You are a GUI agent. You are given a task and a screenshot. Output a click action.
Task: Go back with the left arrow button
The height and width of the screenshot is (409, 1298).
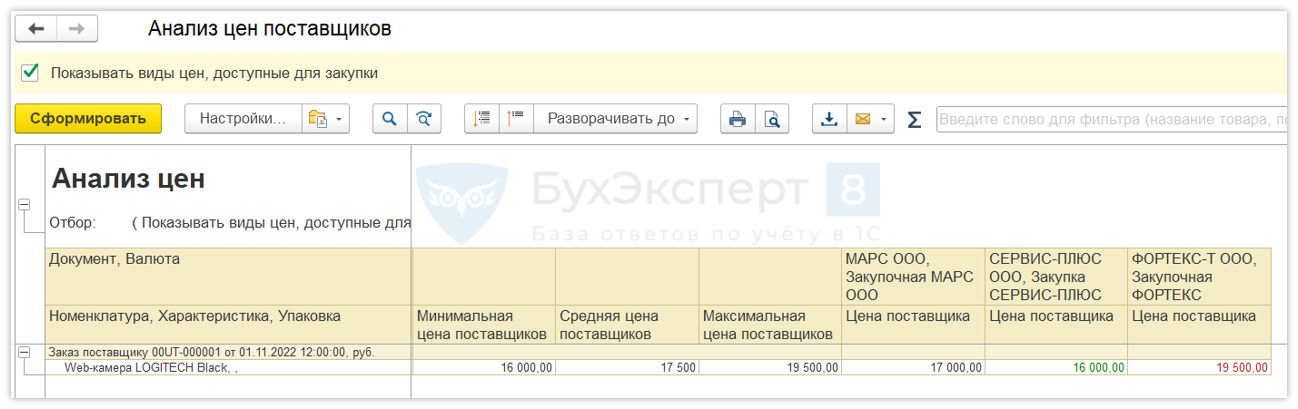click(x=37, y=29)
